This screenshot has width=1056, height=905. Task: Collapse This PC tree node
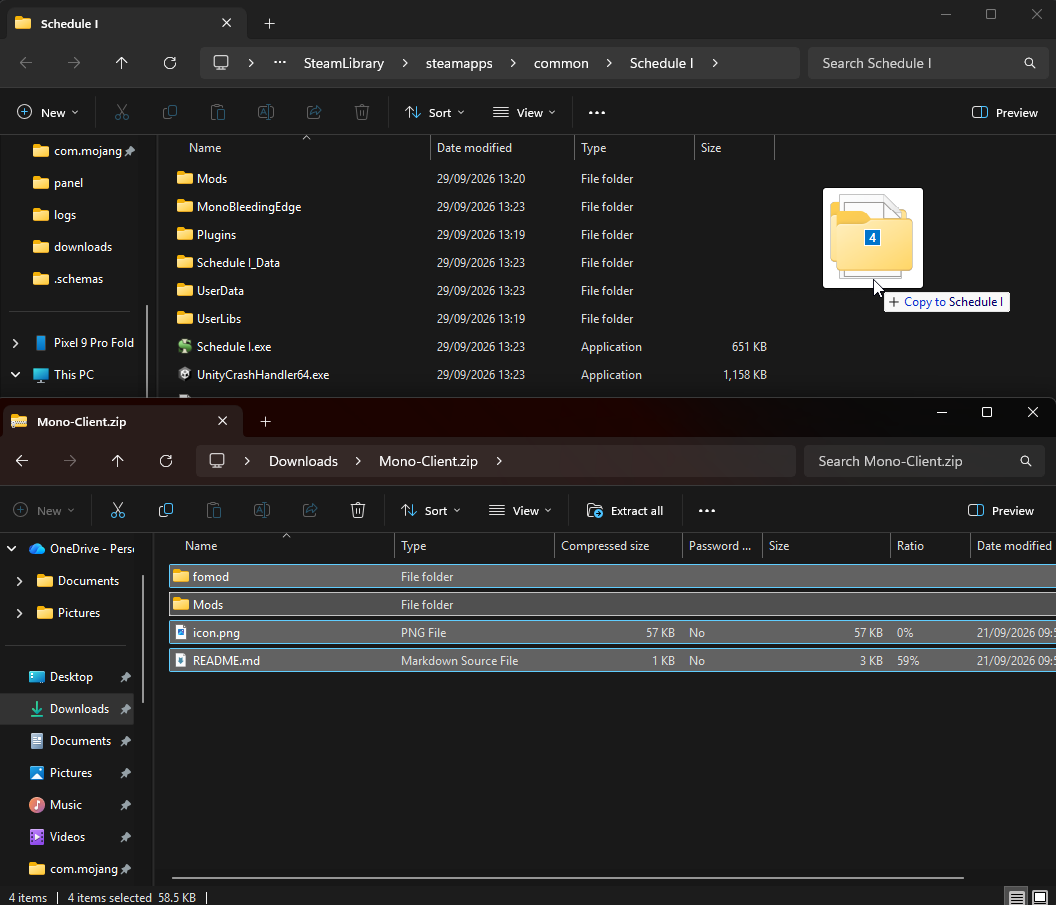[x=15, y=374]
